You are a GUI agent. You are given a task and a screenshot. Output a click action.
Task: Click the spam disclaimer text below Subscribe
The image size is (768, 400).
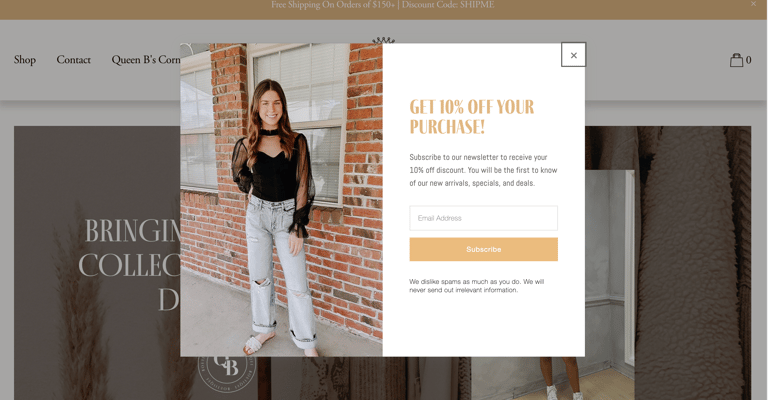[477, 285]
